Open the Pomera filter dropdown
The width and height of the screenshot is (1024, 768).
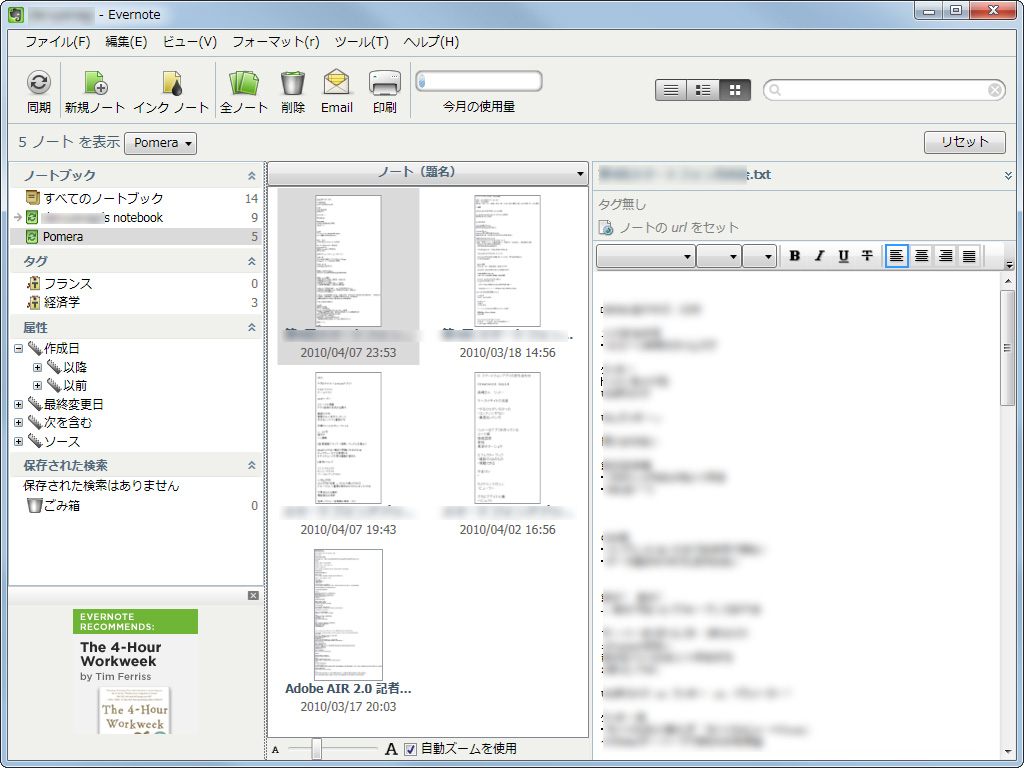[x=160, y=143]
